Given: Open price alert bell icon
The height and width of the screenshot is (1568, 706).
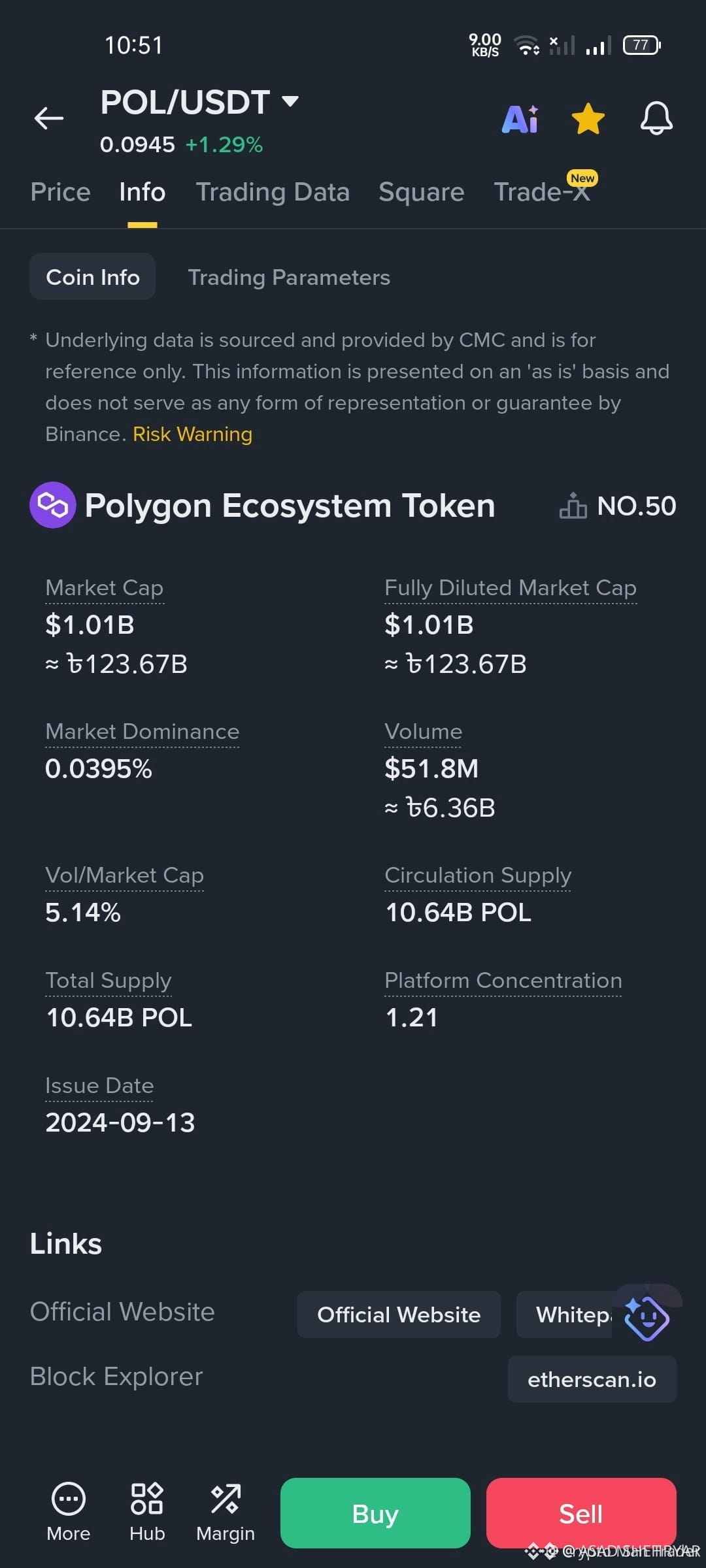Looking at the screenshot, I should pyautogui.click(x=656, y=118).
